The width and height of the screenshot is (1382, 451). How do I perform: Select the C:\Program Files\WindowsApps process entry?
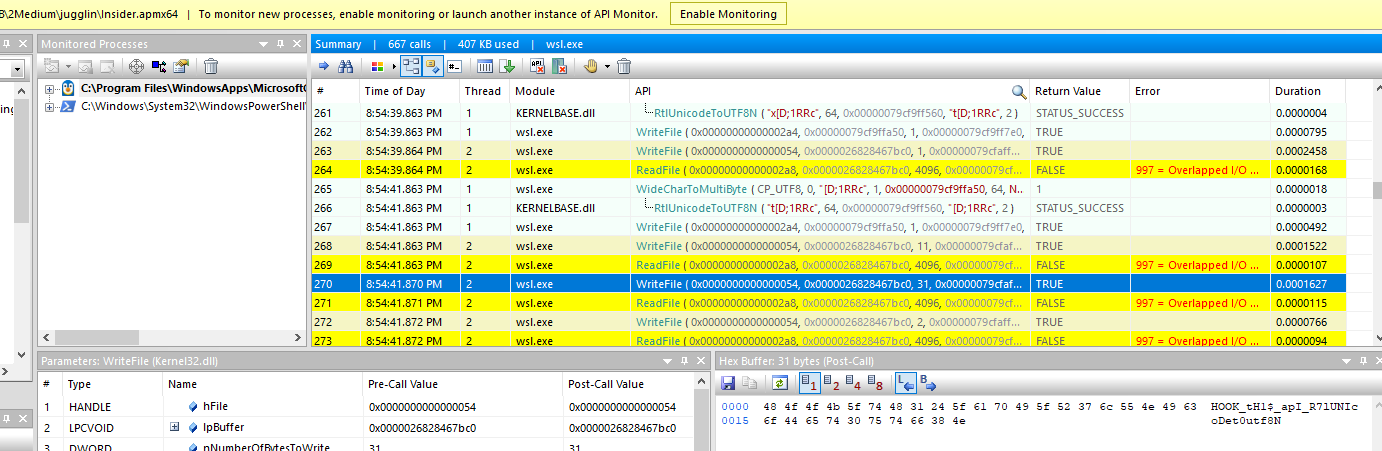point(193,89)
